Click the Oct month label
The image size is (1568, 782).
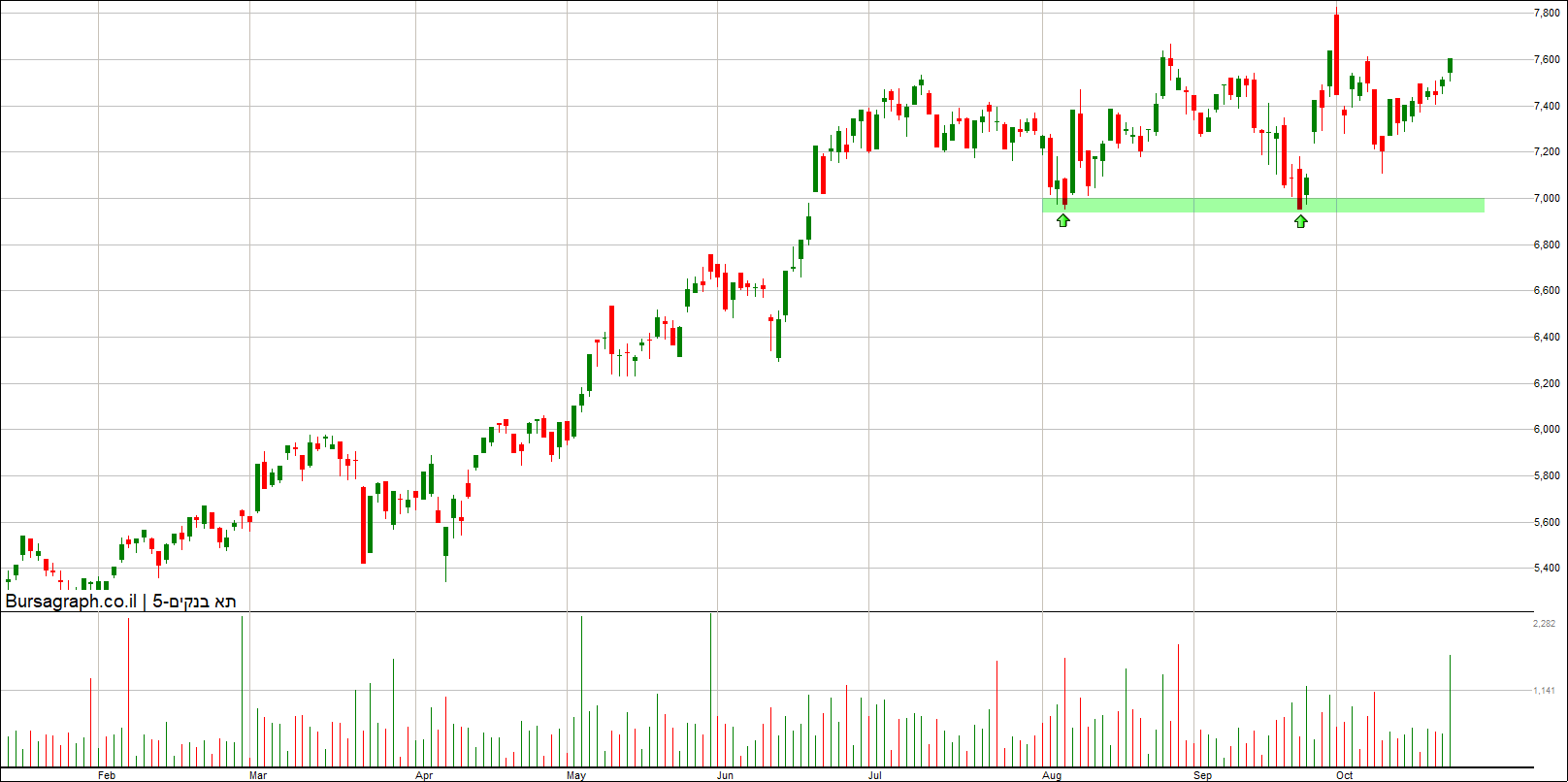1345,775
